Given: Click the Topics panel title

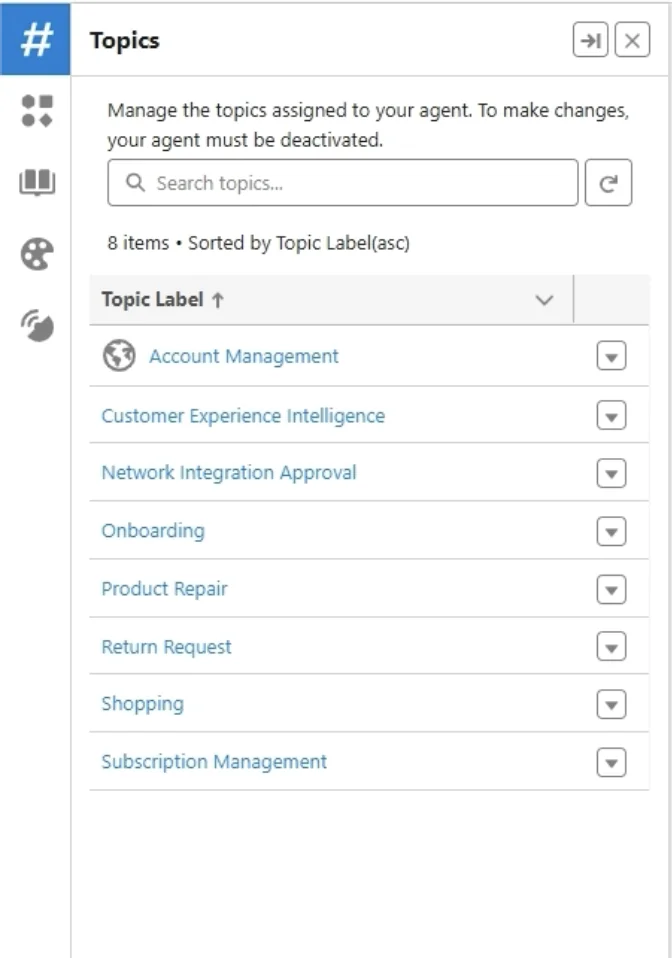Looking at the screenshot, I should click(x=125, y=41).
